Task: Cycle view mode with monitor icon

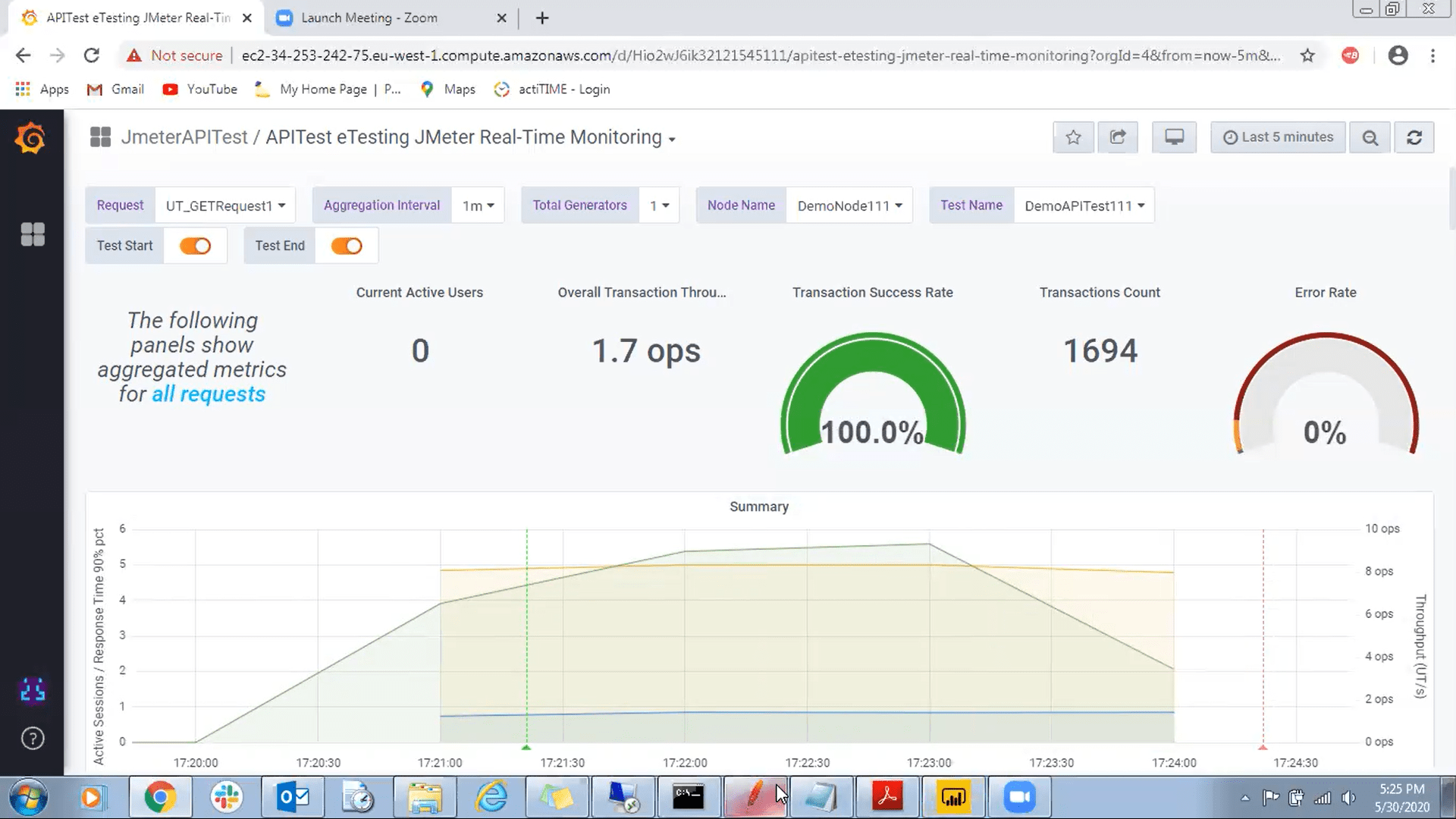Action: [1174, 137]
